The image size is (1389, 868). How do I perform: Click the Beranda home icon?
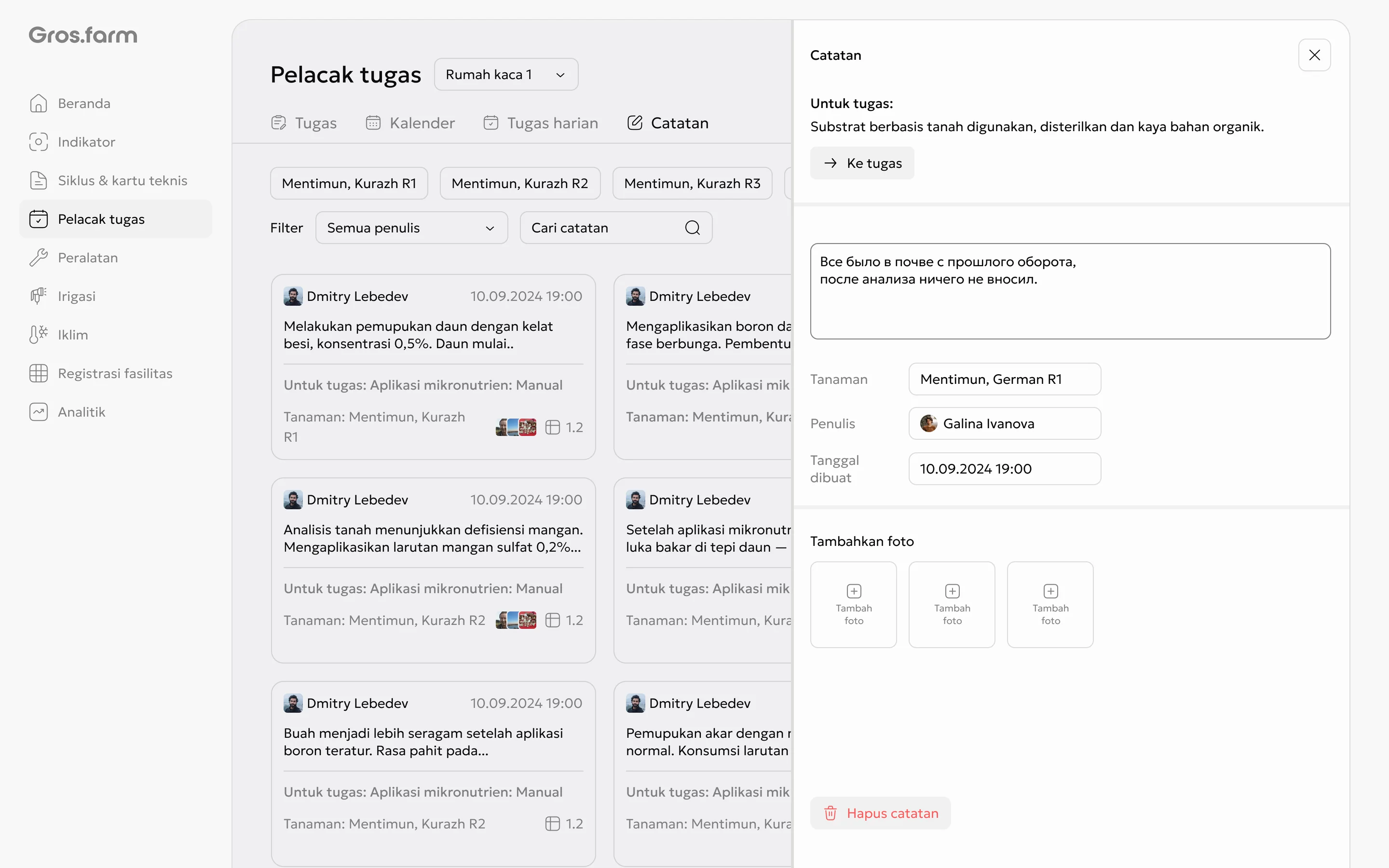click(39, 103)
